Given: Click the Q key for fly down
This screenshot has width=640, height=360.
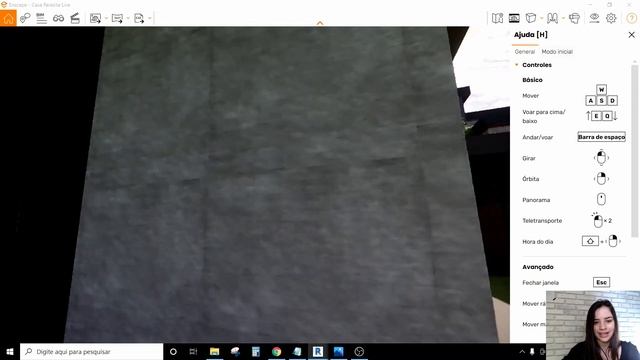Looking at the screenshot, I should pyautogui.click(x=607, y=116).
